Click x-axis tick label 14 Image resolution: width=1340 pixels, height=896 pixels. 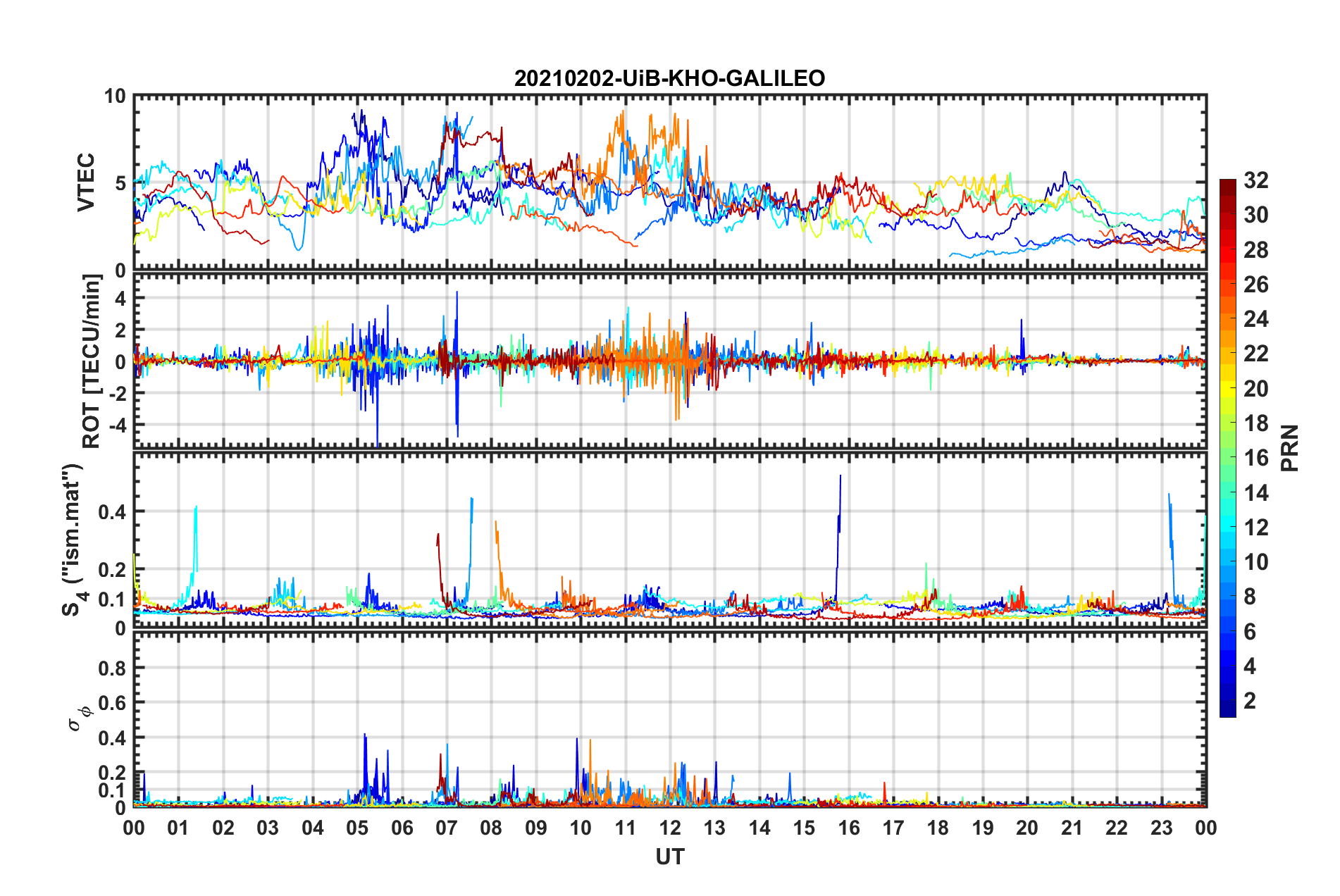click(x=759, y=828)
